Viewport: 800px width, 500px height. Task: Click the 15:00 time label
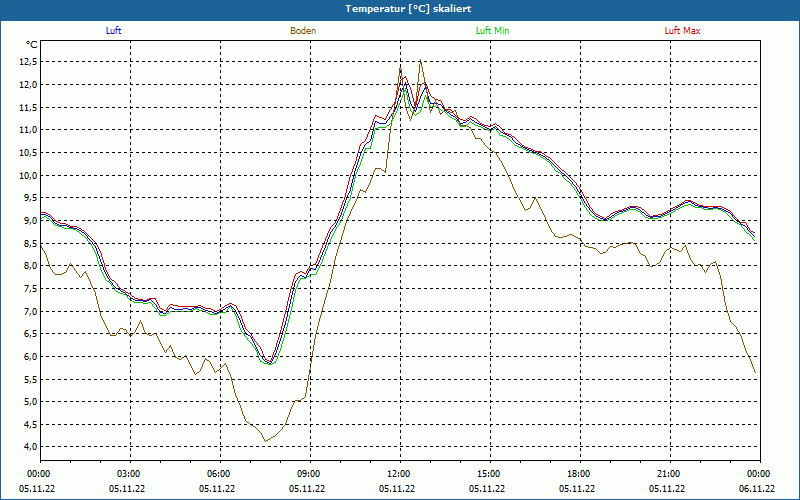coord(490,474)
